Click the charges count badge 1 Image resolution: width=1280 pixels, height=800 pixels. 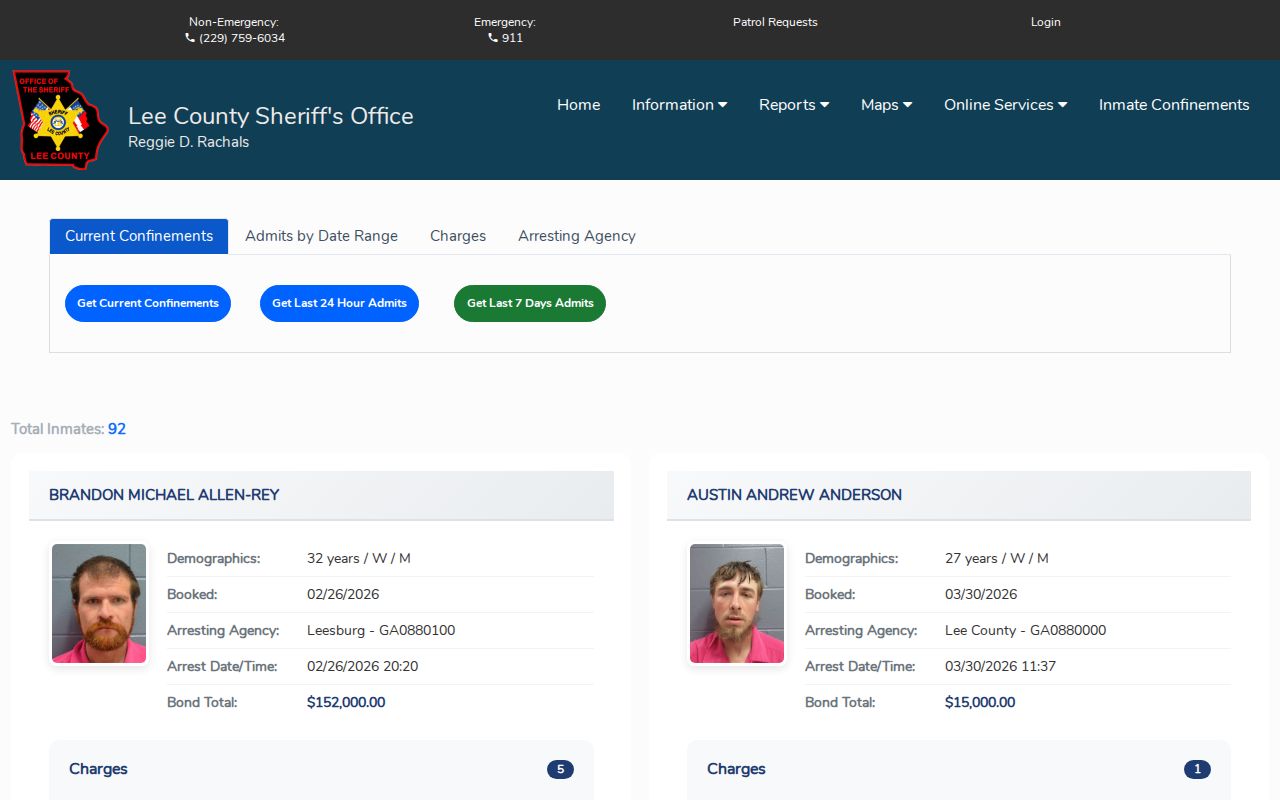pyautogui.click(x=1197, y=769)
